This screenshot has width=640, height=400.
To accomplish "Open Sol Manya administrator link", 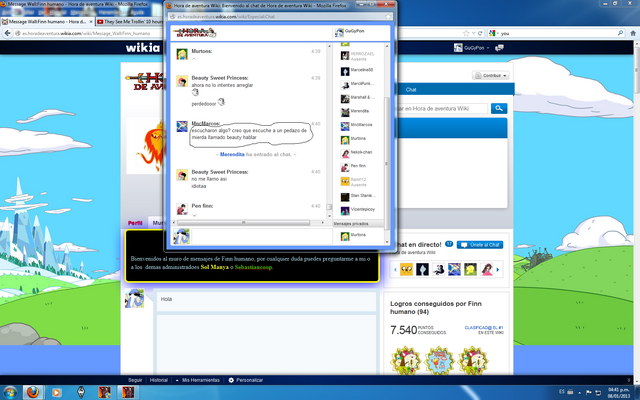I will 214,267.
